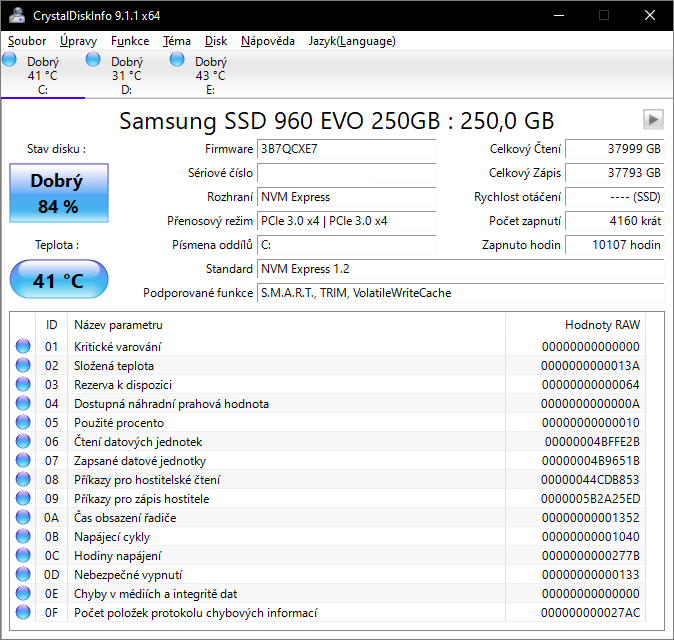This screenshot has height=640, width=674.
Task: Select the Použité procento parameter name
Action: click(x=119, y=423)
